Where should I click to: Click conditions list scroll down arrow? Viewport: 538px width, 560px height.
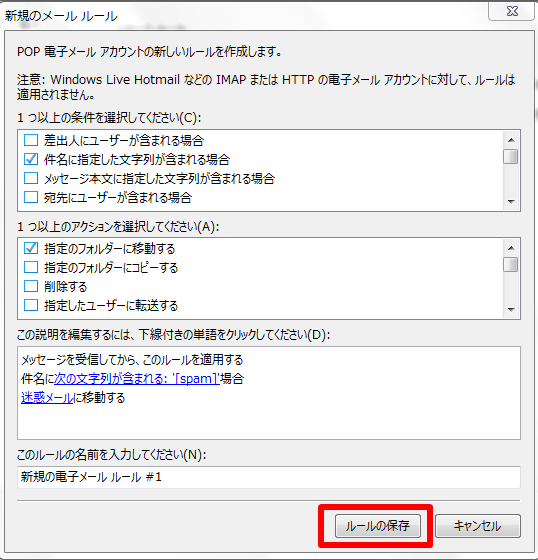tap(511, 202)
